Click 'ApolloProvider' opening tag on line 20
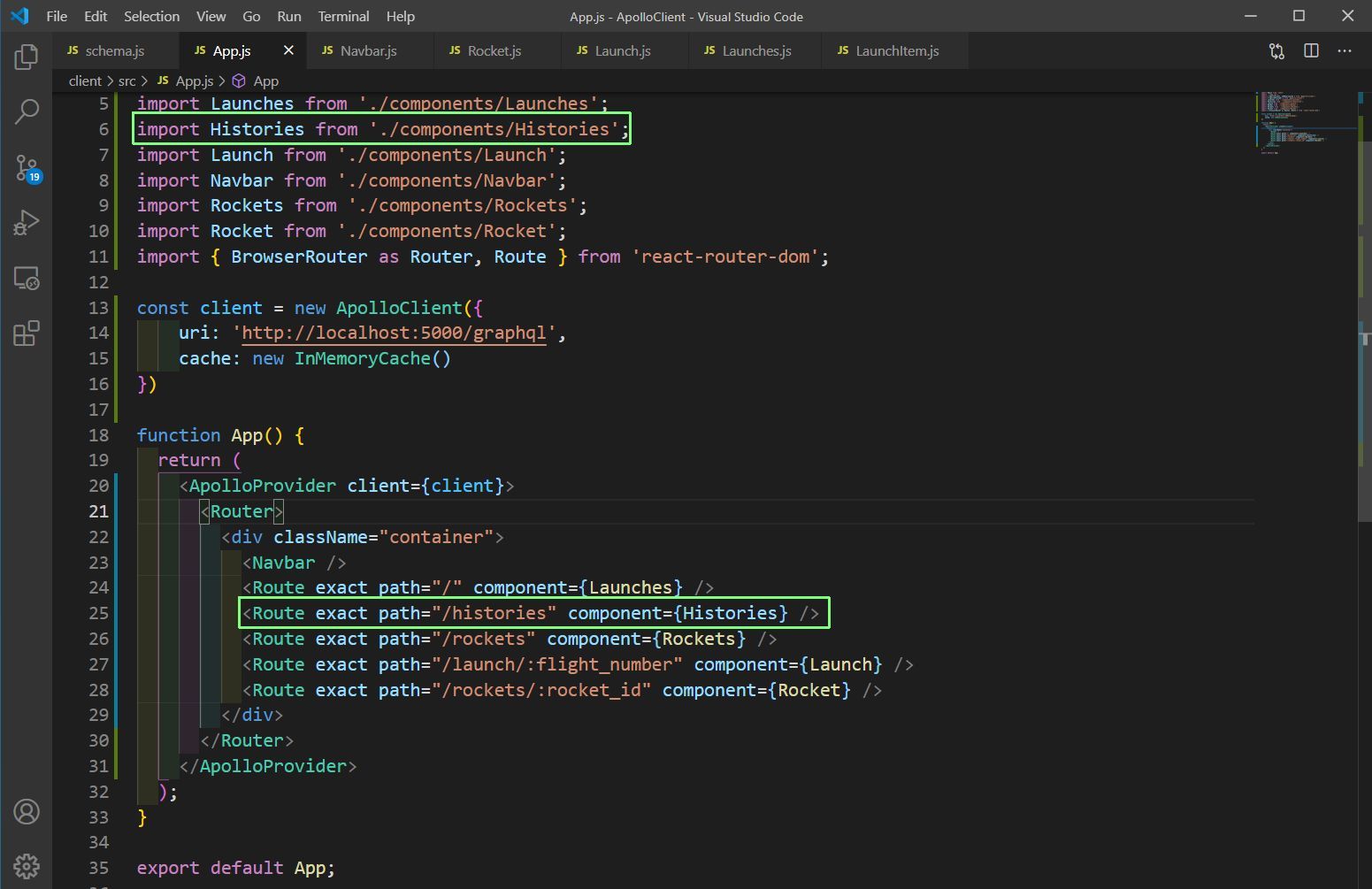Viewport: 1372px width, 889px height. point(263,486)
